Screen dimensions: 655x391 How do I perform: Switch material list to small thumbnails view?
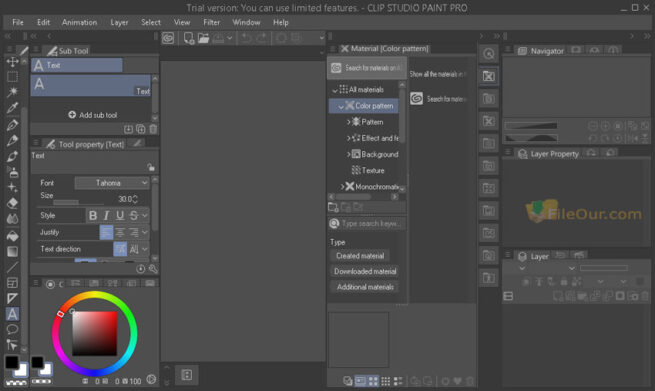click(x=386, y=381)
